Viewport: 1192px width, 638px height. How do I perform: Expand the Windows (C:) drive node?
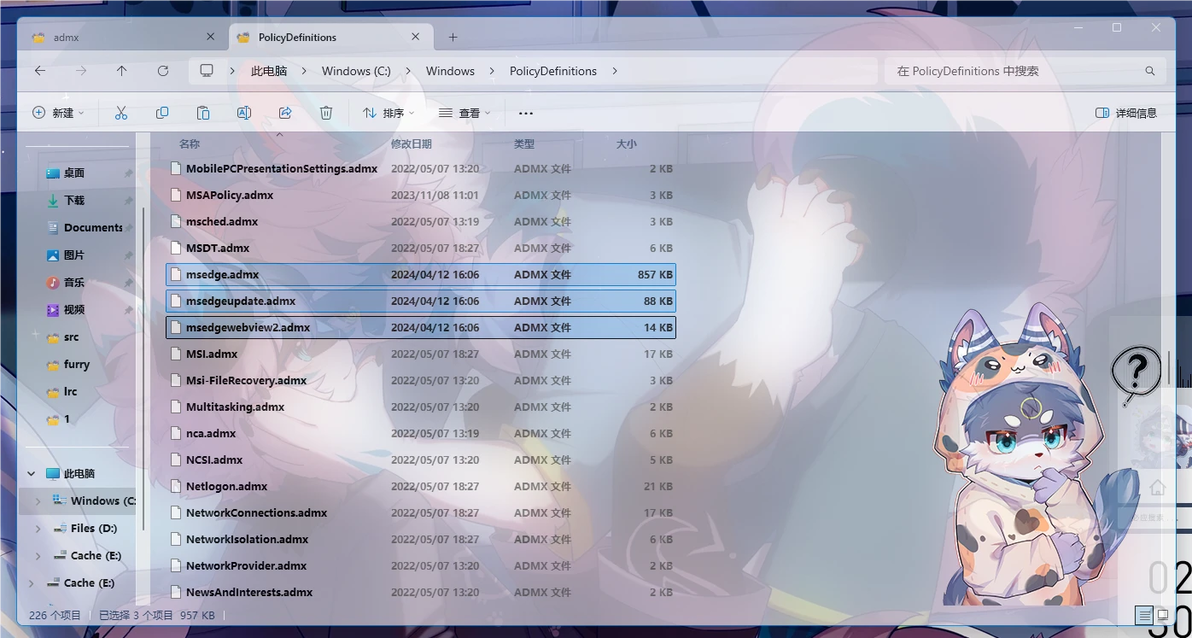(39, 500)
